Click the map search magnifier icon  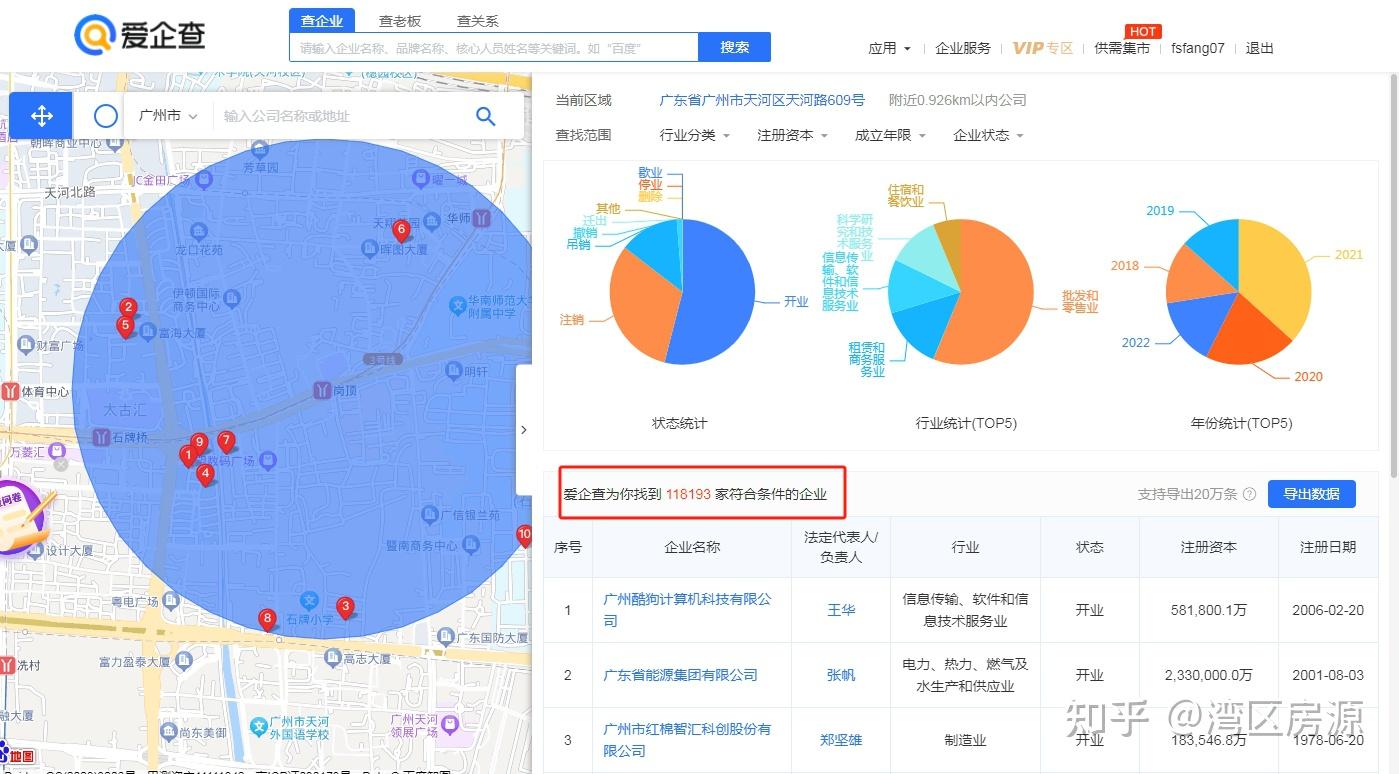point(486,116)
